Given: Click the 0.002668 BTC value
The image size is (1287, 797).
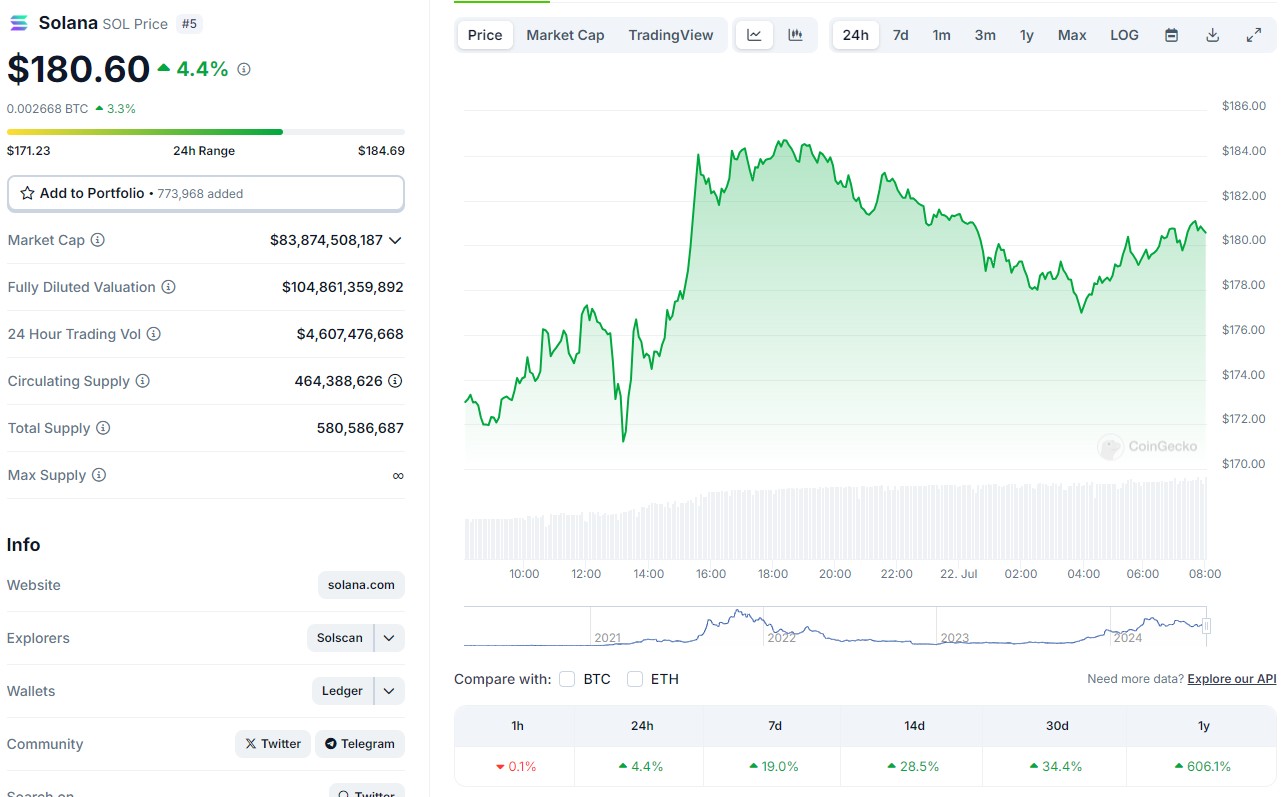Looking at the screenshot, I should coord(48,108).
